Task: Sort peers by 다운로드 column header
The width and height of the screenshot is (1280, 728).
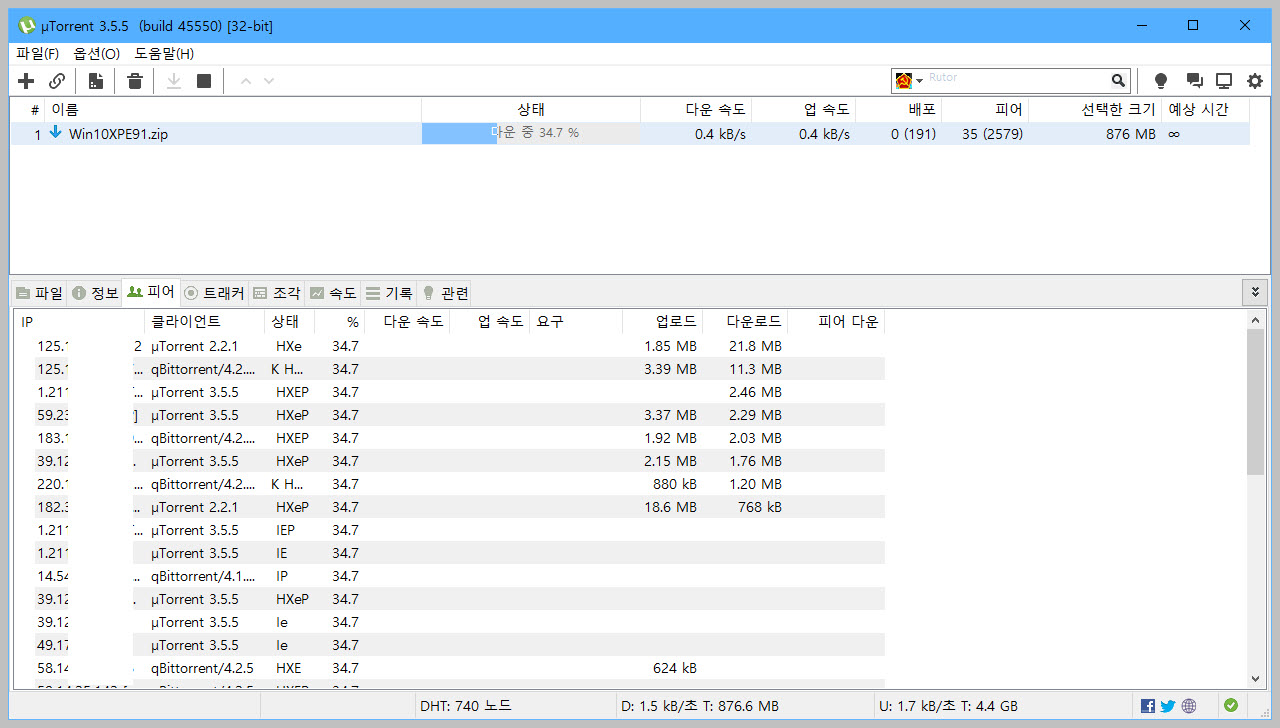Action: (745, 322)
